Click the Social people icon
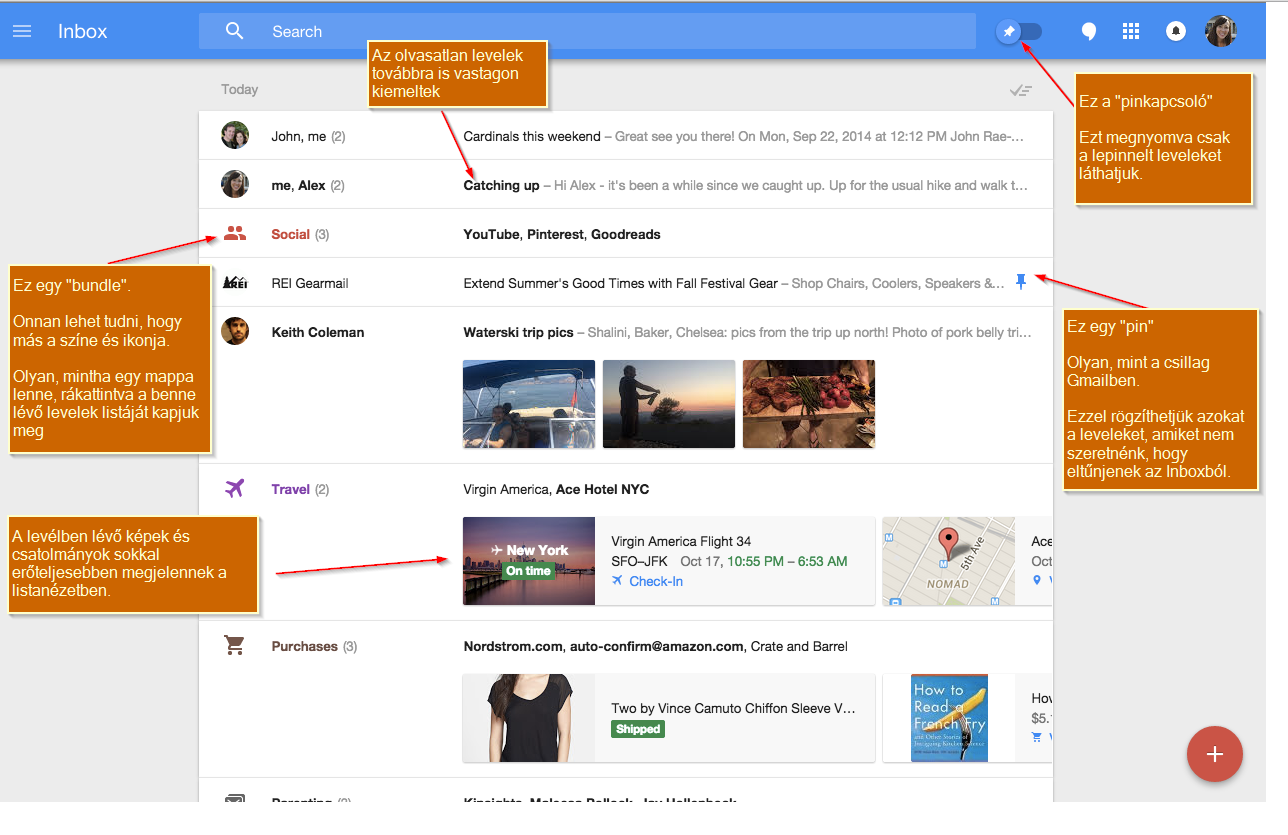Viewport: 1288px width, 835px height. click(235, 234)
